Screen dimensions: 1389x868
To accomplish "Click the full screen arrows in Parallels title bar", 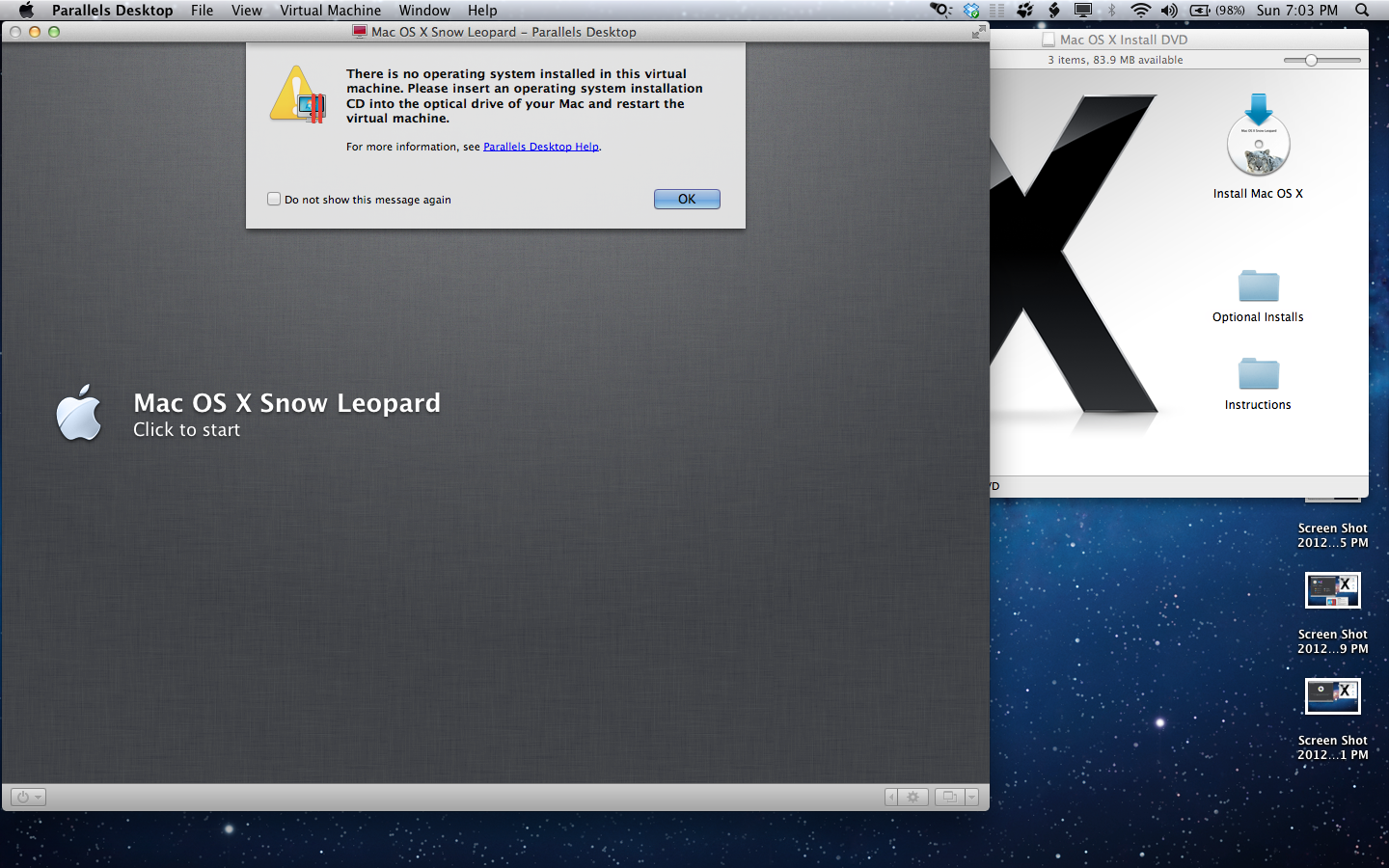I will 979,32.
